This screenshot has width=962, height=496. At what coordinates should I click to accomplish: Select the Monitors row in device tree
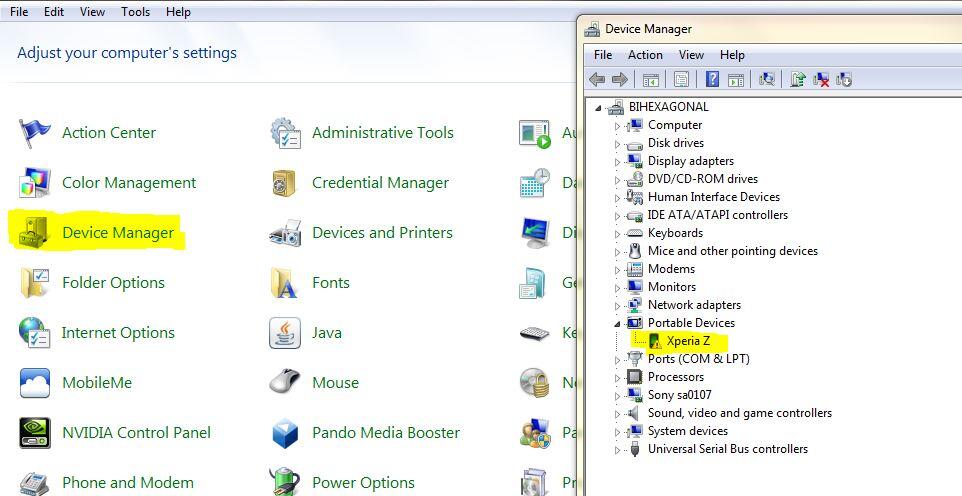(672, 287)
